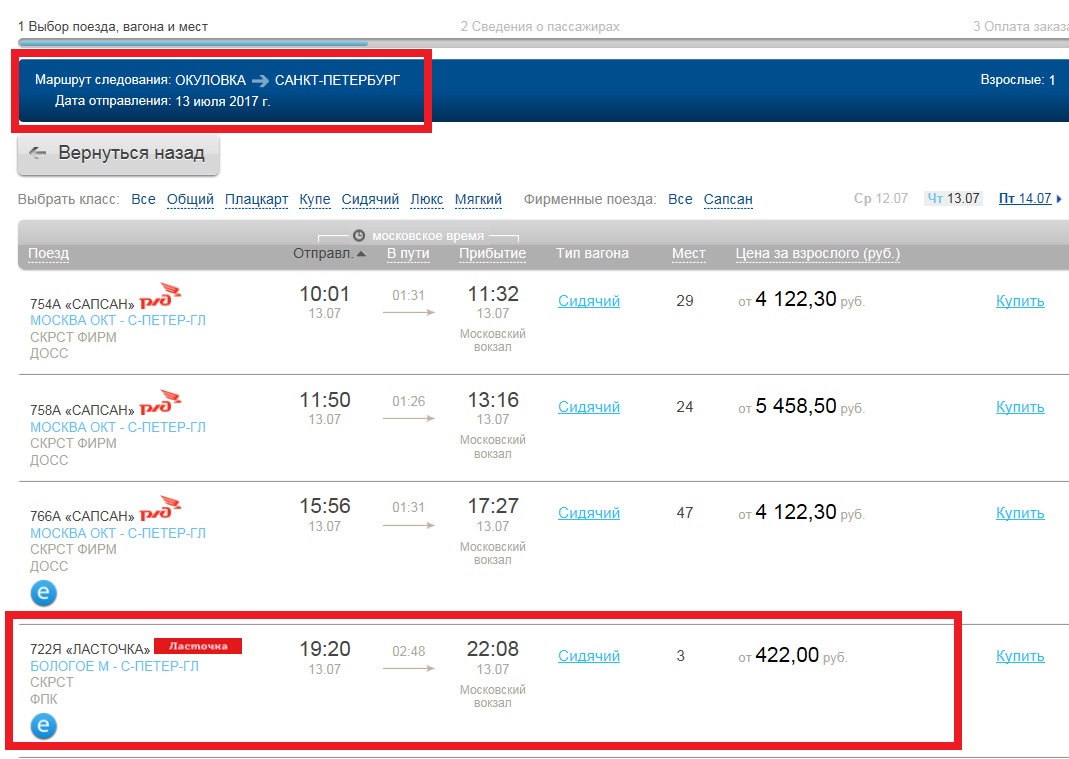Buy ticket for 4 122,30 train 754A

[1020, 301]
